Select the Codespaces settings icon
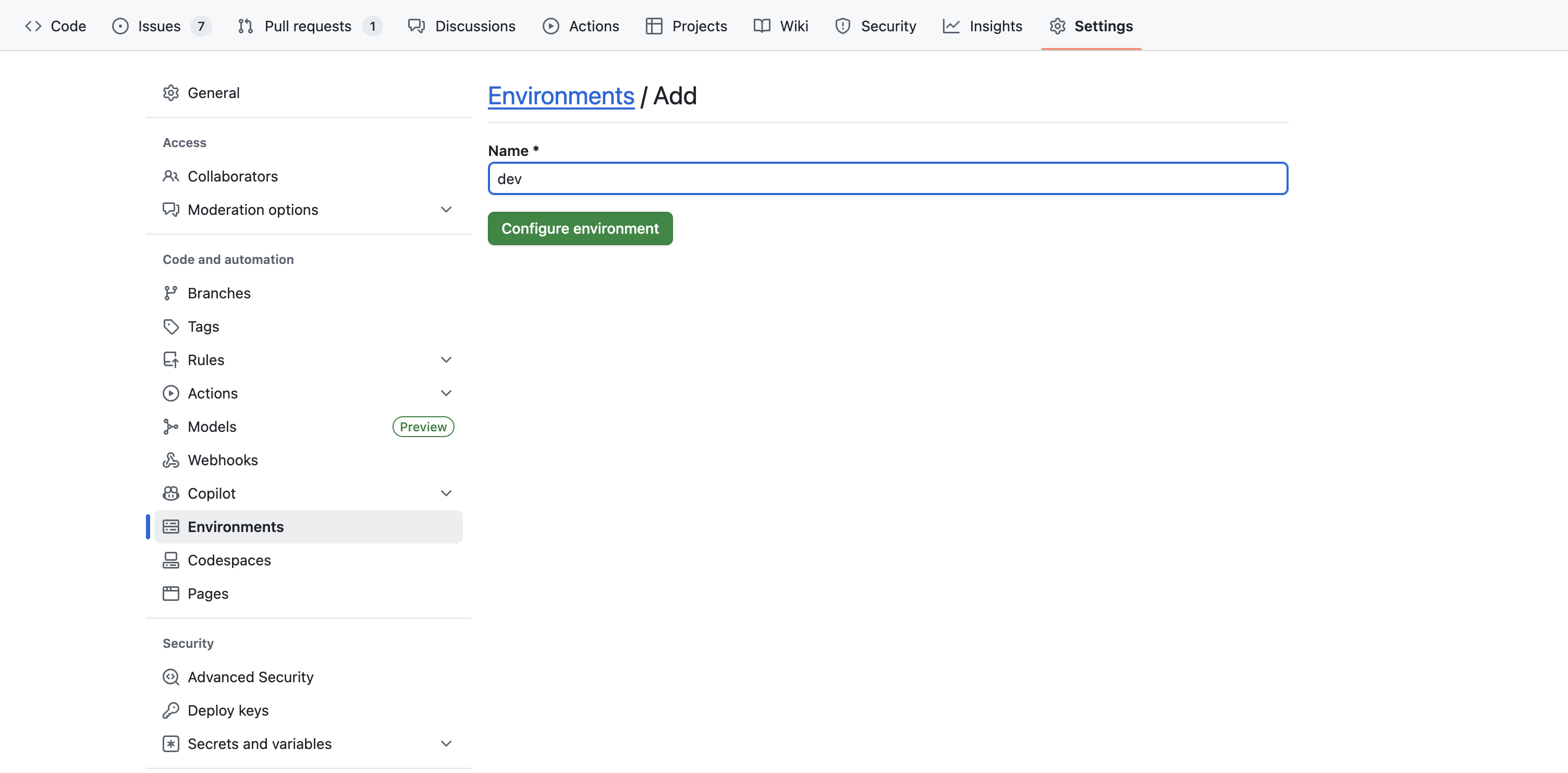This screenshot has height=773, width=1568. coord(171,560)
